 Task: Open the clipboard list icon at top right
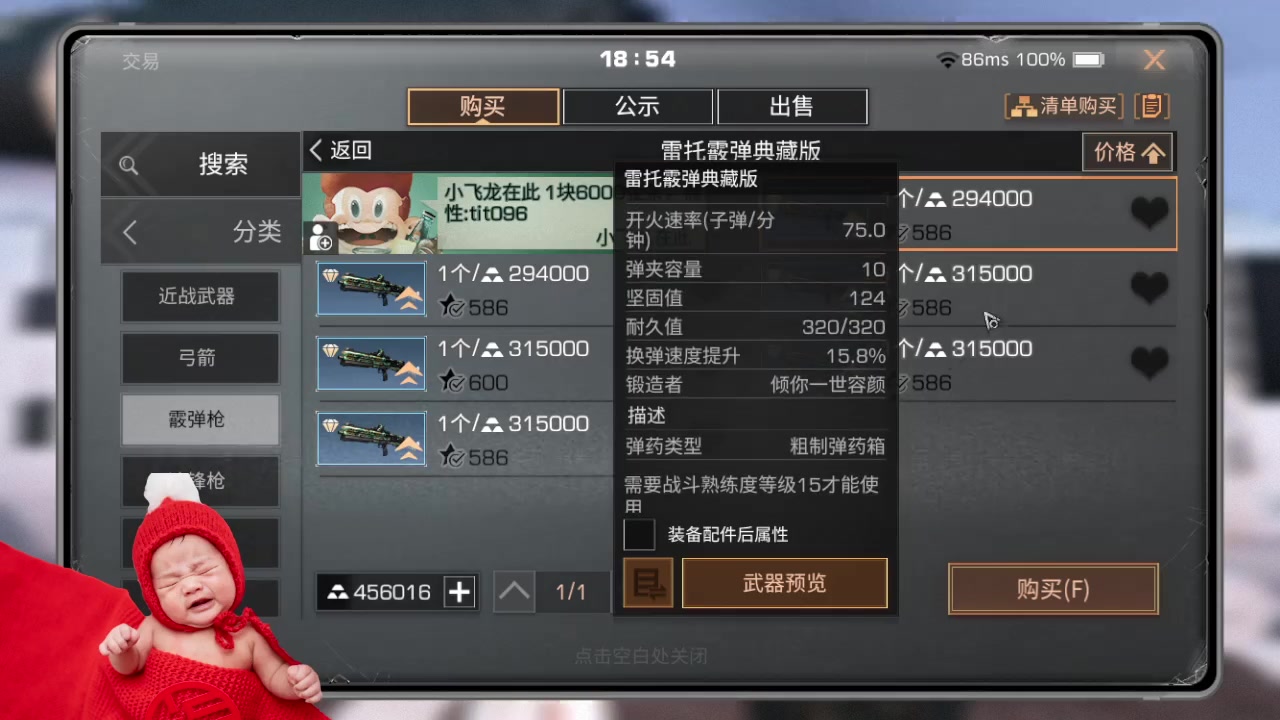tap(1153, 106)
